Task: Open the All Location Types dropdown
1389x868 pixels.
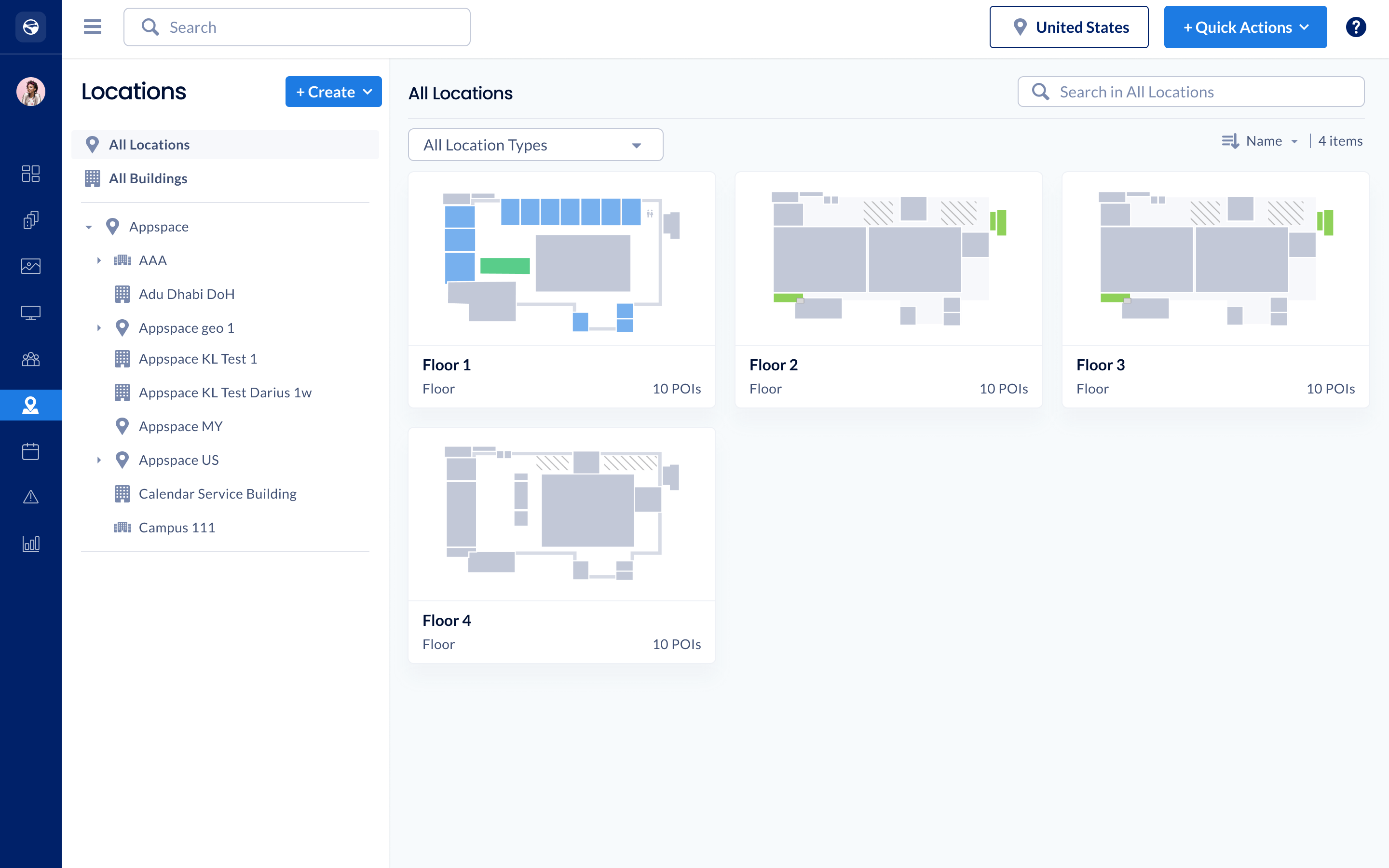Action: click(x=535, y=145)
